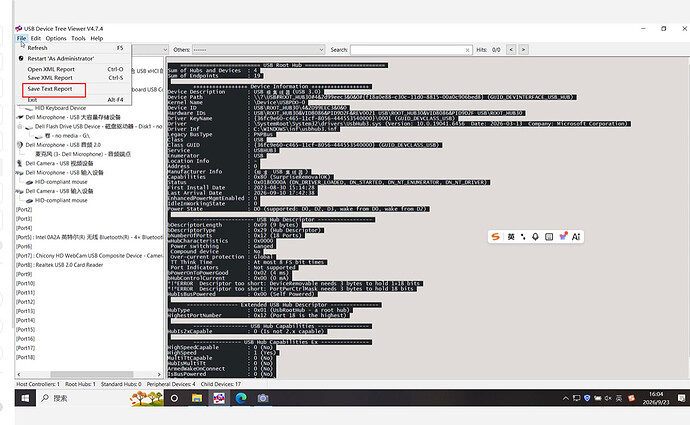The height and width of the screenshot is (425, 690).
Task: Select the Dell Microphone mass storage device icon
Action: (20, 117)
